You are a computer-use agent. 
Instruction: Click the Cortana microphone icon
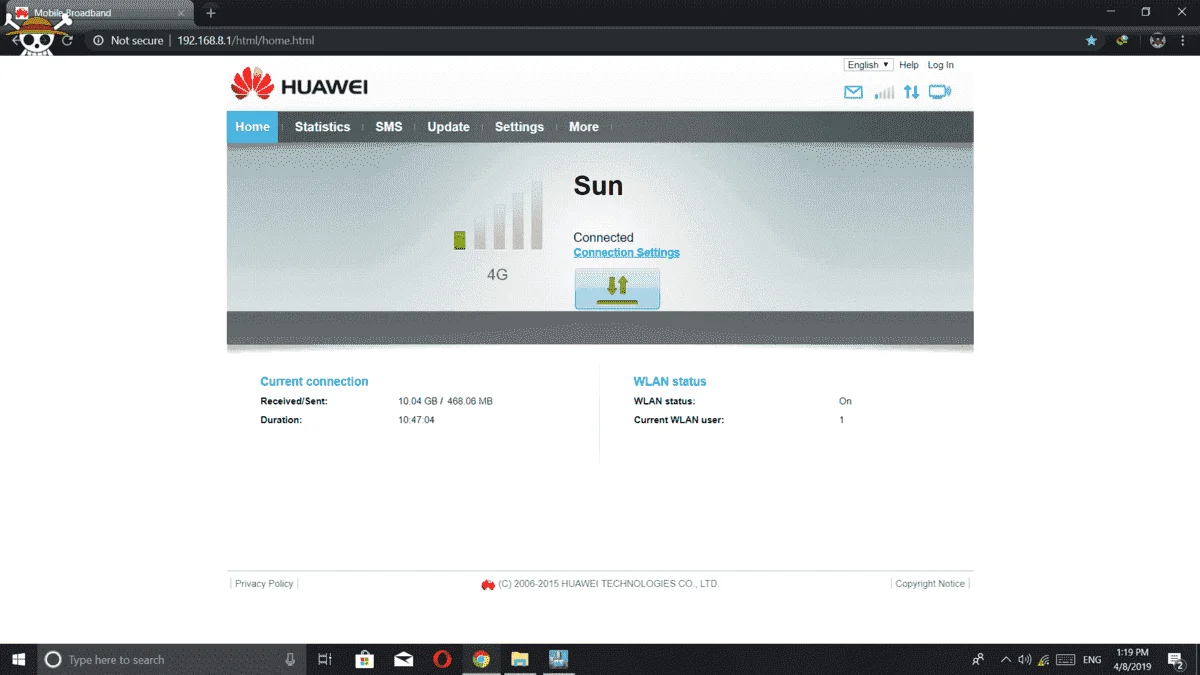290,659
